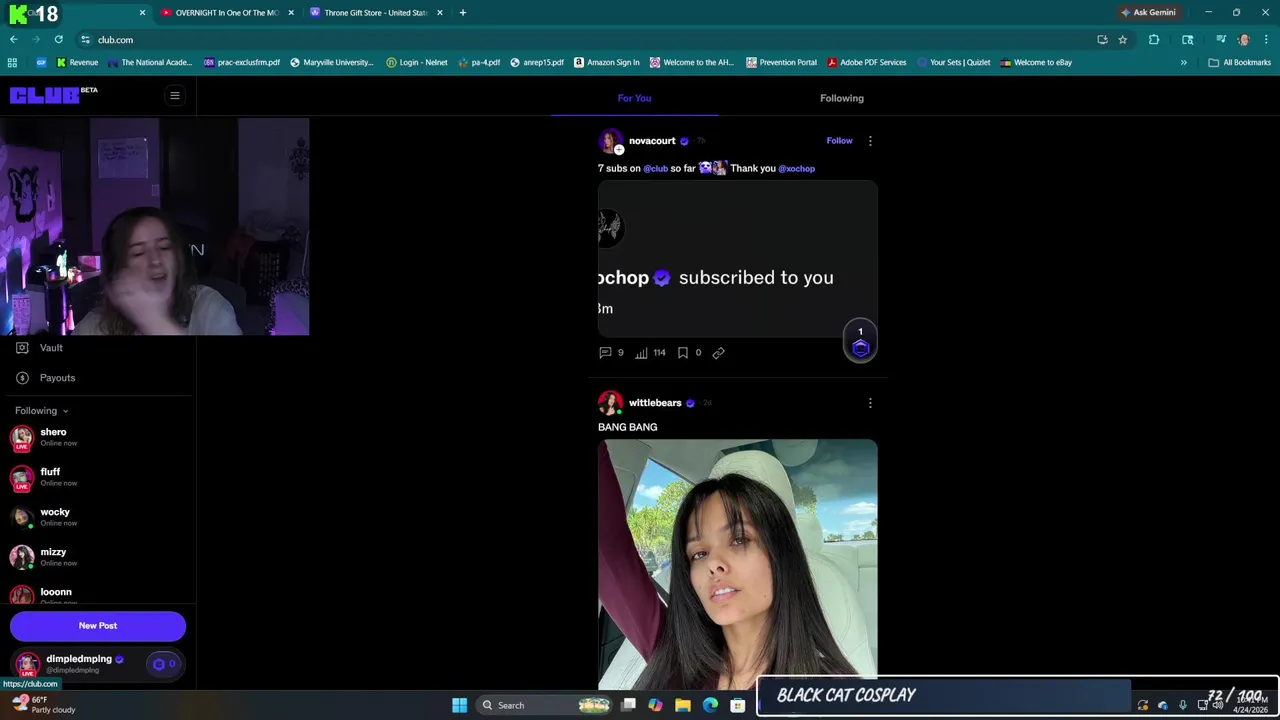The image size is (1280, 720).
Task: Open Revenue bookmark
Action: coord(77,62)
